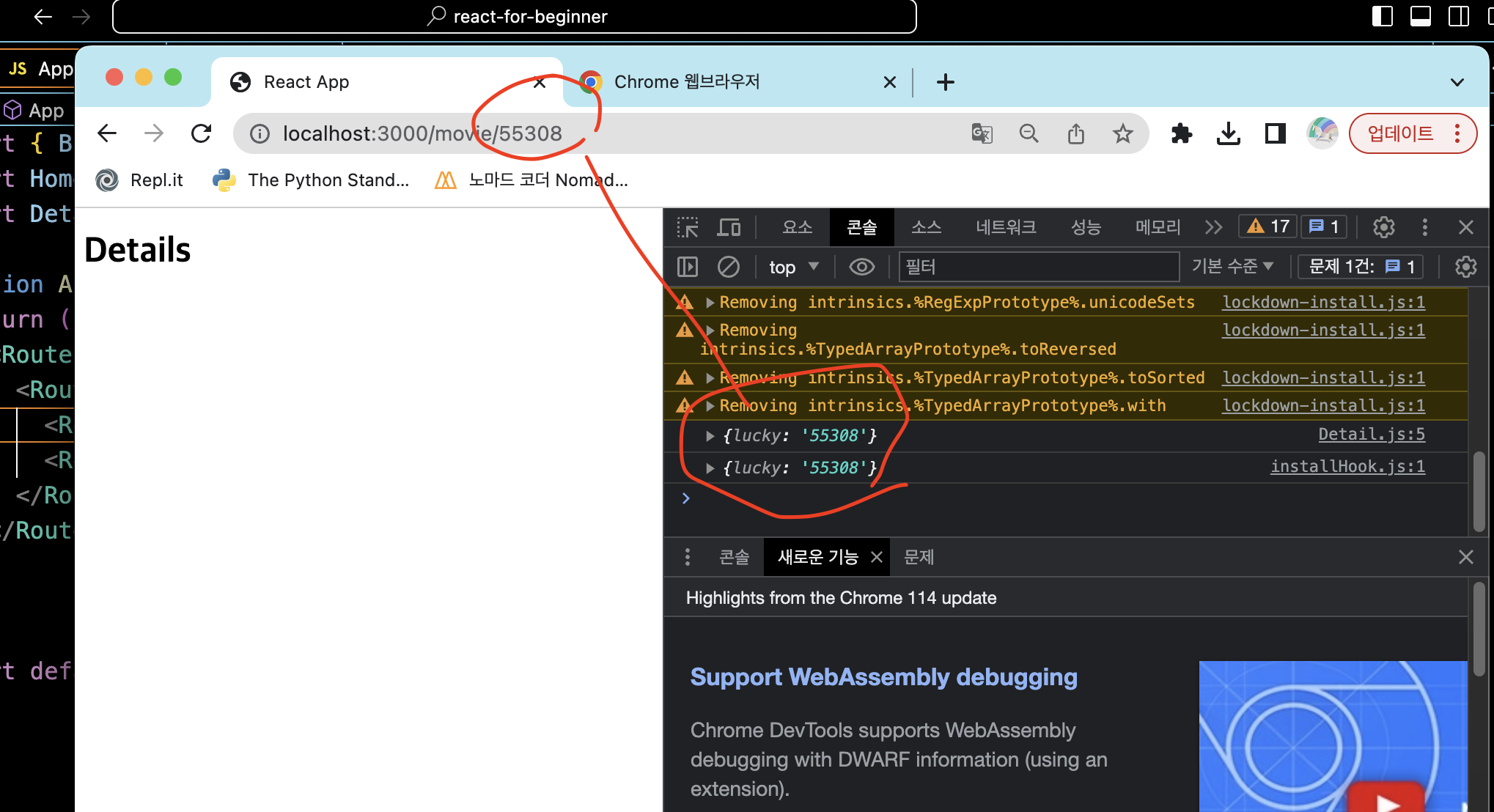
Task: Expand the first lucky object entry
Action: click(710, 436)
